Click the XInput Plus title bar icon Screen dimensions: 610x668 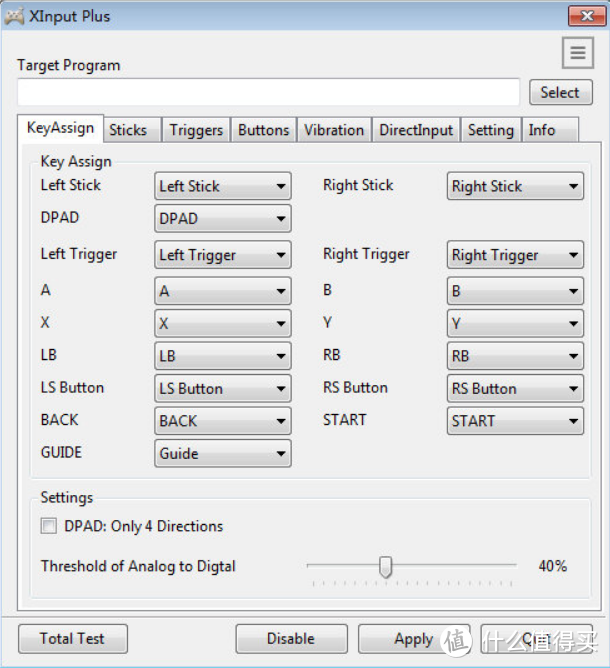[x=16, y=16]
